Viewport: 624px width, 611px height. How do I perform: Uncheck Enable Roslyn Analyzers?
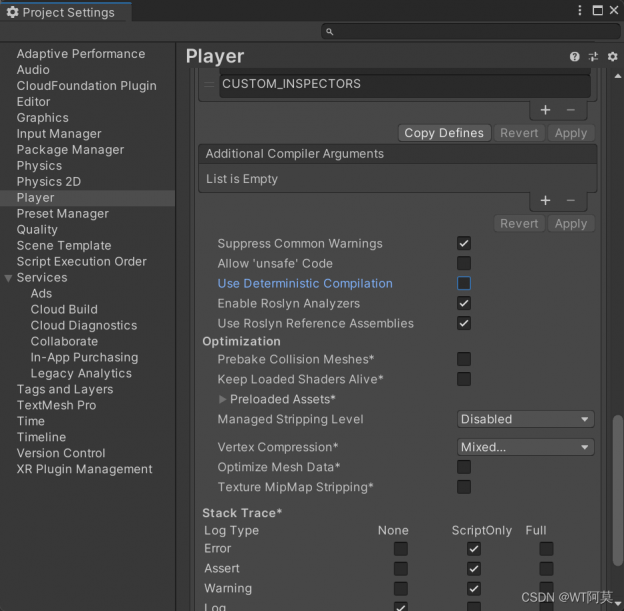464,303
